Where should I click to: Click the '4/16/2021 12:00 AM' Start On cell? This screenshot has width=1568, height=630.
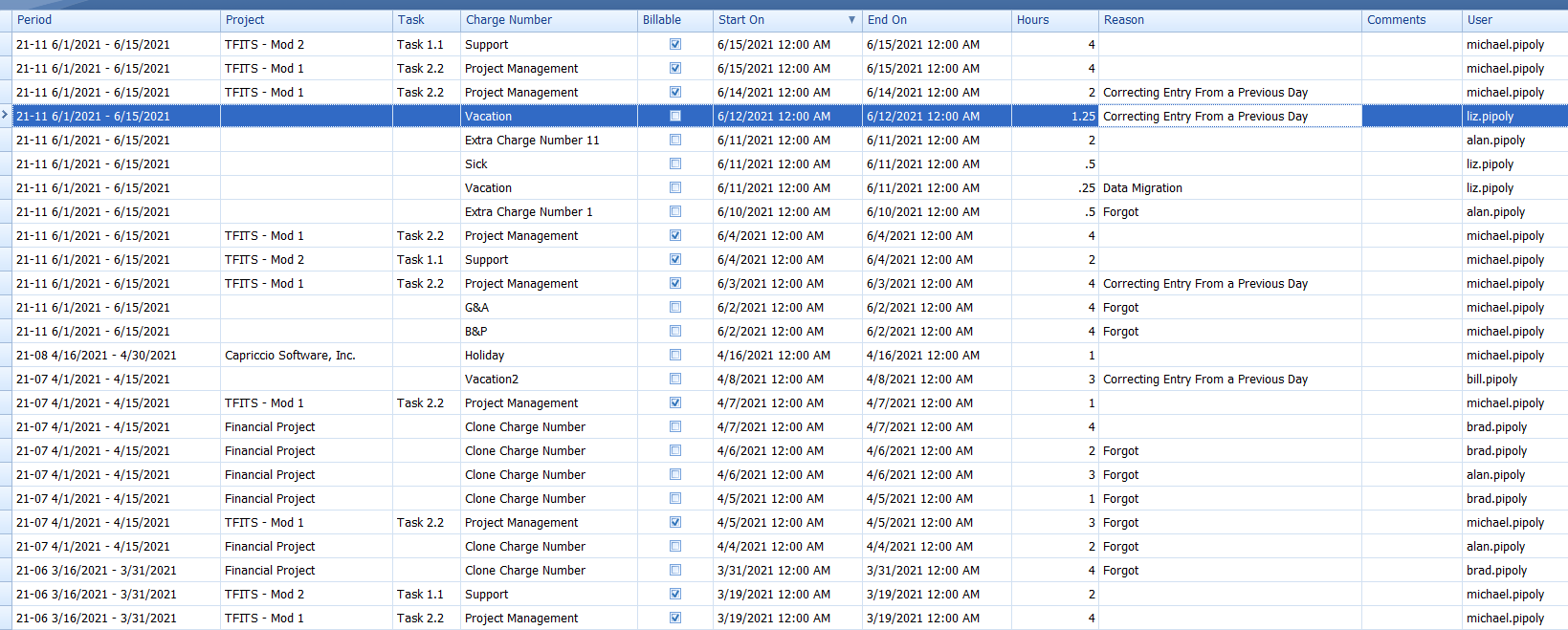tap(788, 355)
